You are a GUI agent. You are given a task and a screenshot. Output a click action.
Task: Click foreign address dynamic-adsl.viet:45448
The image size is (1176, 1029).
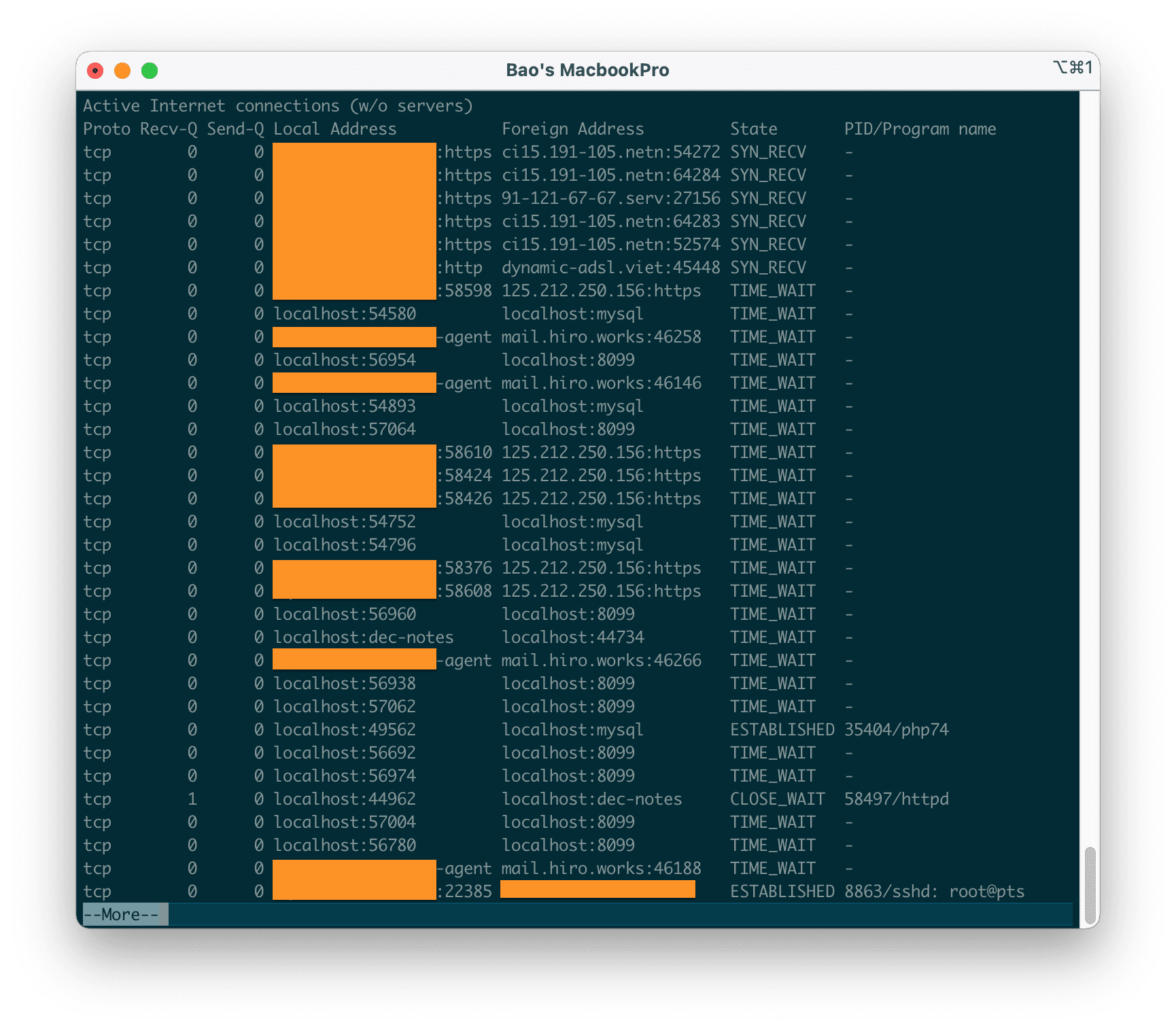coord(611,268)
